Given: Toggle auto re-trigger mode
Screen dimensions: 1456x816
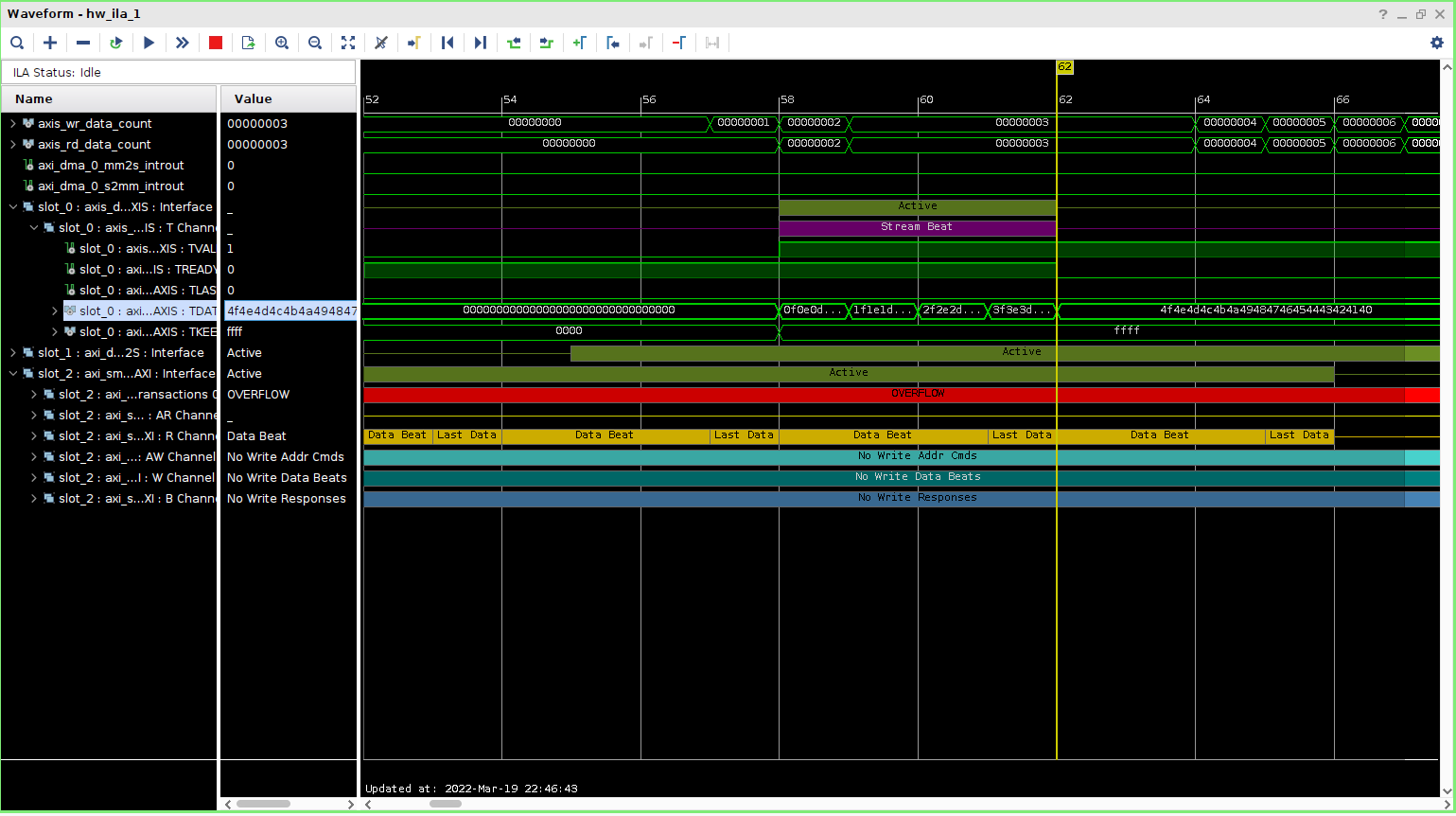Looking at the screenshot, I should [x=116, y=43].
